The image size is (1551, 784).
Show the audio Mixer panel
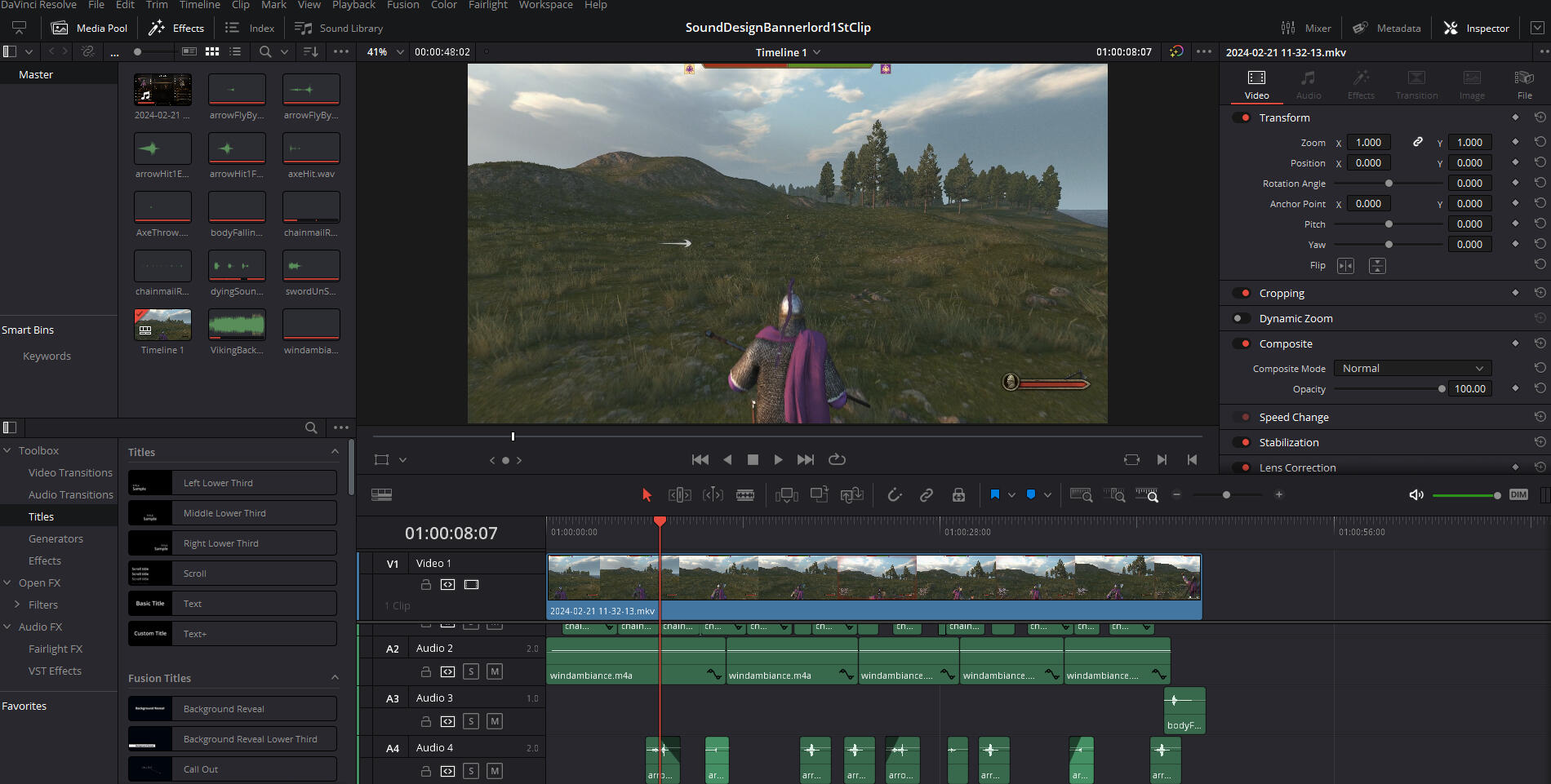point(1306,28)
